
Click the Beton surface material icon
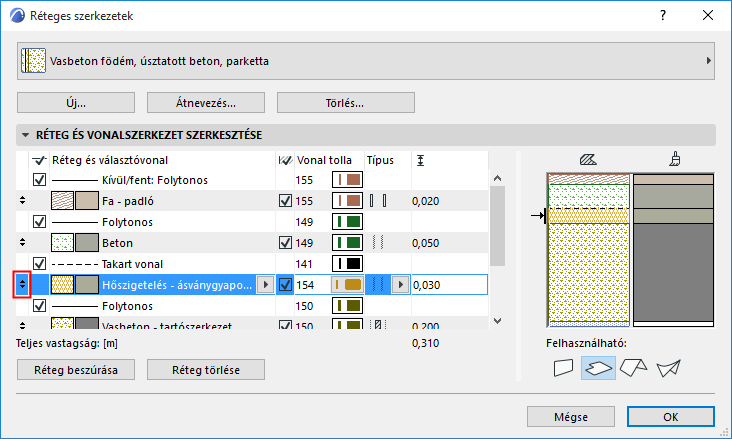point(87,243)
